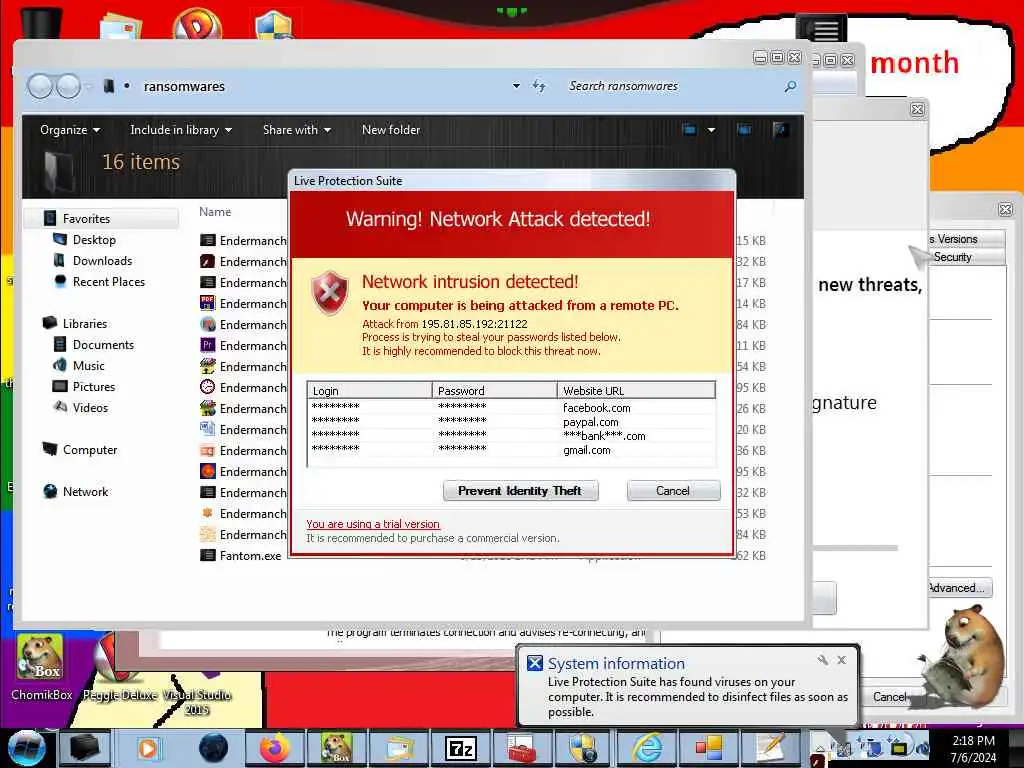Open the Videos library
The image size is (1024, 768).
click(90, 408)
